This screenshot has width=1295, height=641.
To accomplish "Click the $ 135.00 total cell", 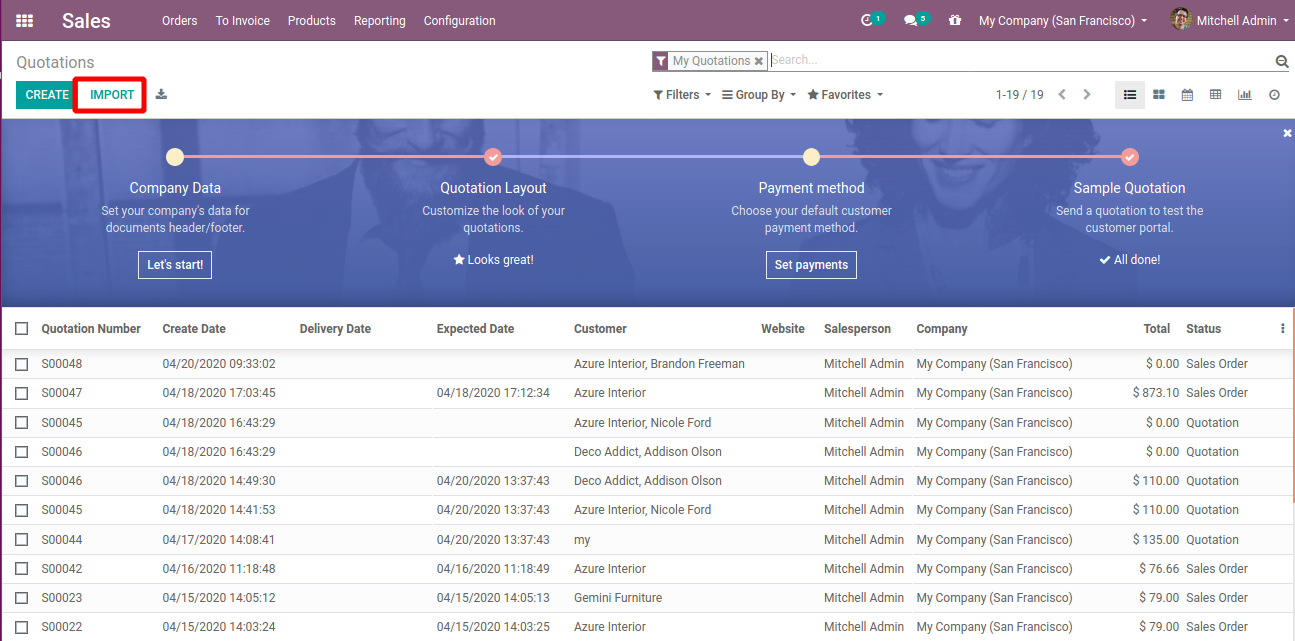I will [1155, 540].
